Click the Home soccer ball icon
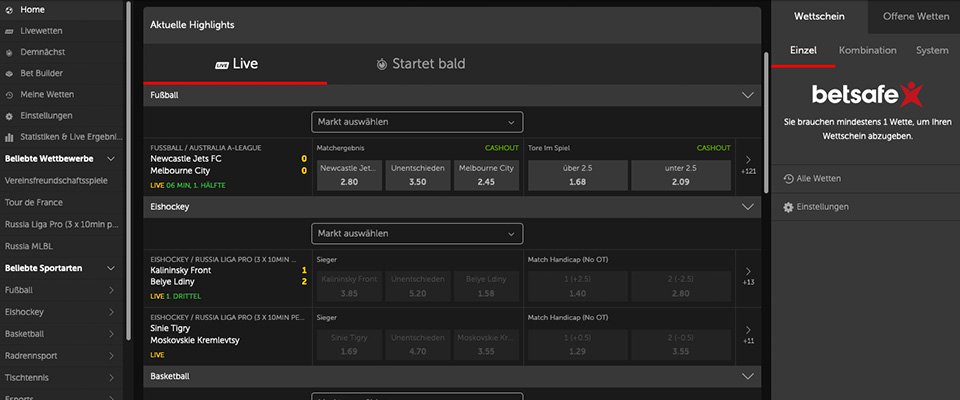The width and height of the screenshot is (960, 400). [x=9, y=10]
